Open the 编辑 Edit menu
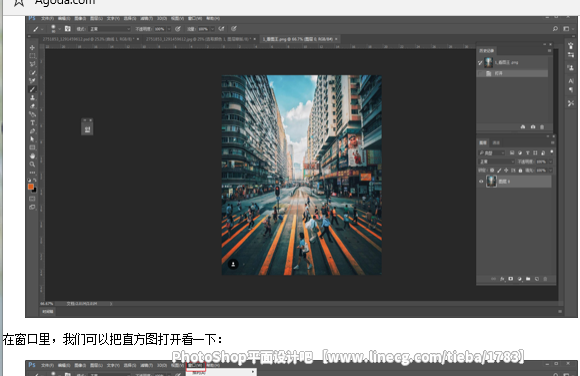This screenshot has height=376, width=580. click(64, 18)
